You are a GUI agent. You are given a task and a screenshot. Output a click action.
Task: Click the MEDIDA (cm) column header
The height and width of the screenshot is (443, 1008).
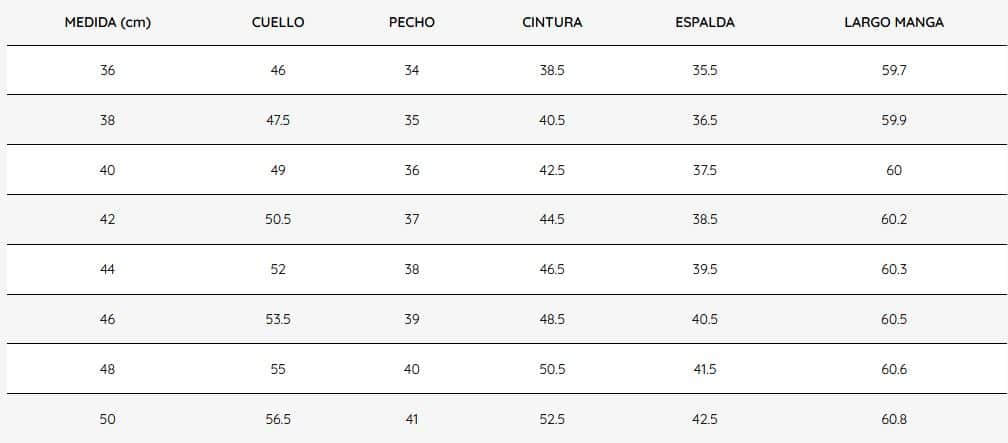tap(107, 23)
